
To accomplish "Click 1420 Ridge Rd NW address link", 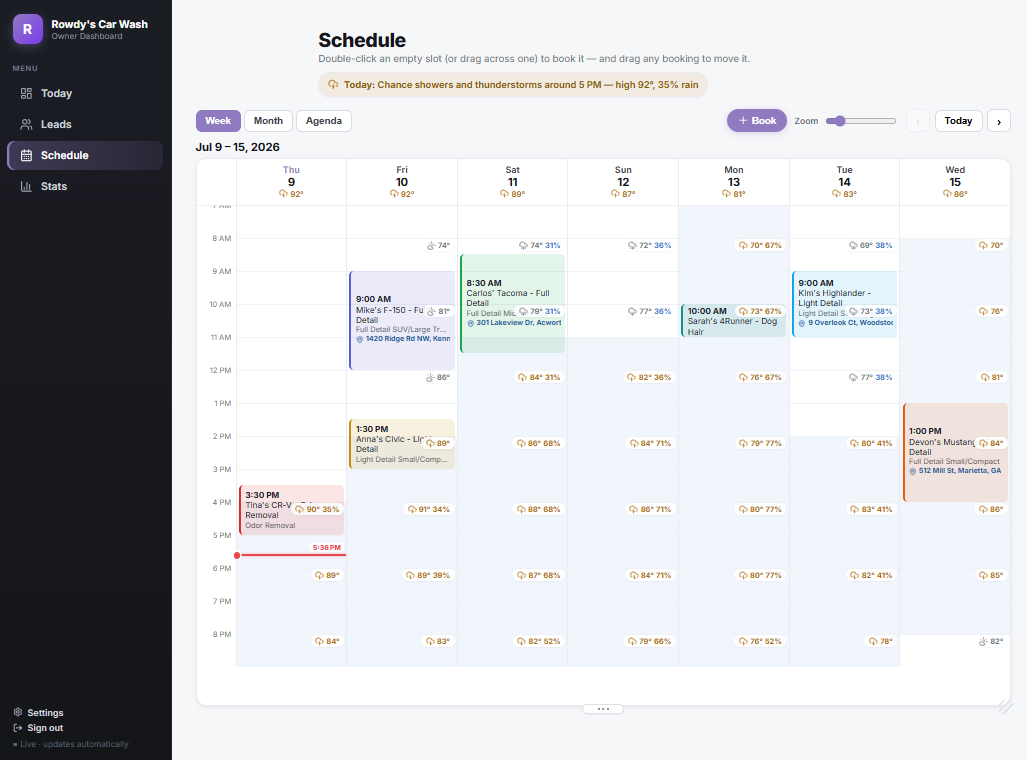I will [x=407, y=339].
